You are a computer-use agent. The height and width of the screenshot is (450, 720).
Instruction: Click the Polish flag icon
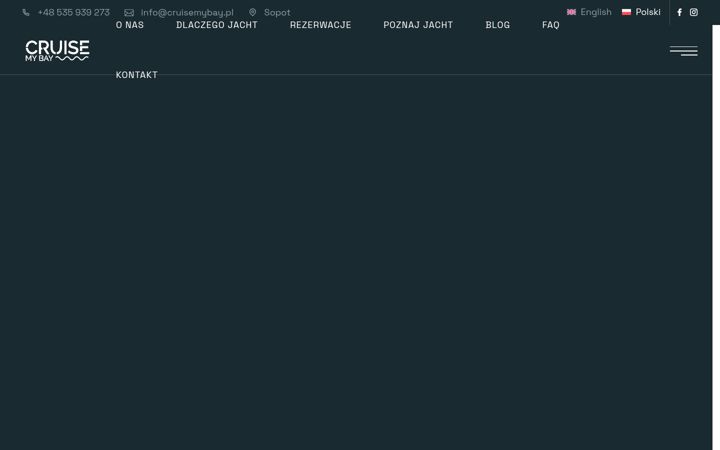[626, 12]
